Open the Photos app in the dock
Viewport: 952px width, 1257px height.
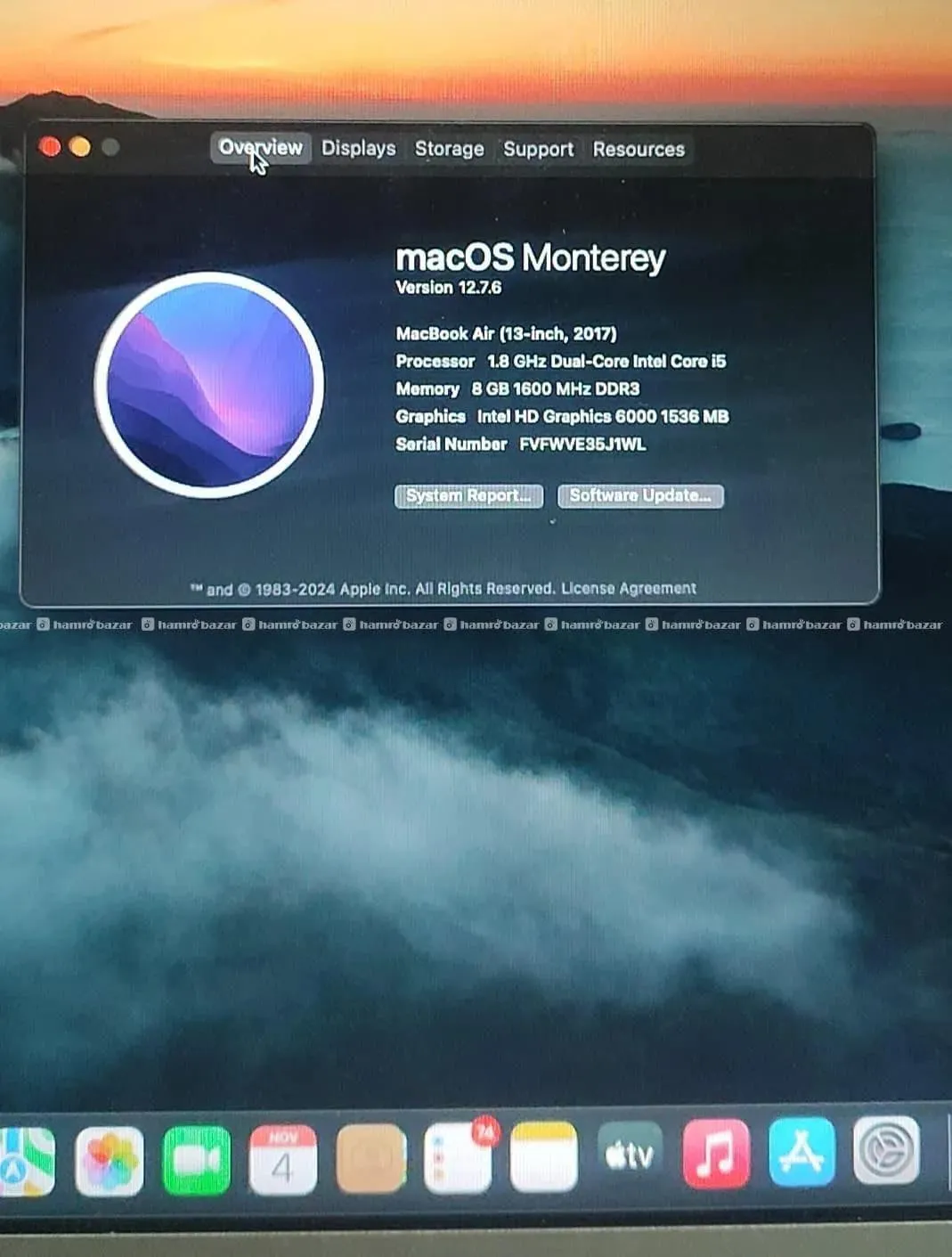[110, 1161]
